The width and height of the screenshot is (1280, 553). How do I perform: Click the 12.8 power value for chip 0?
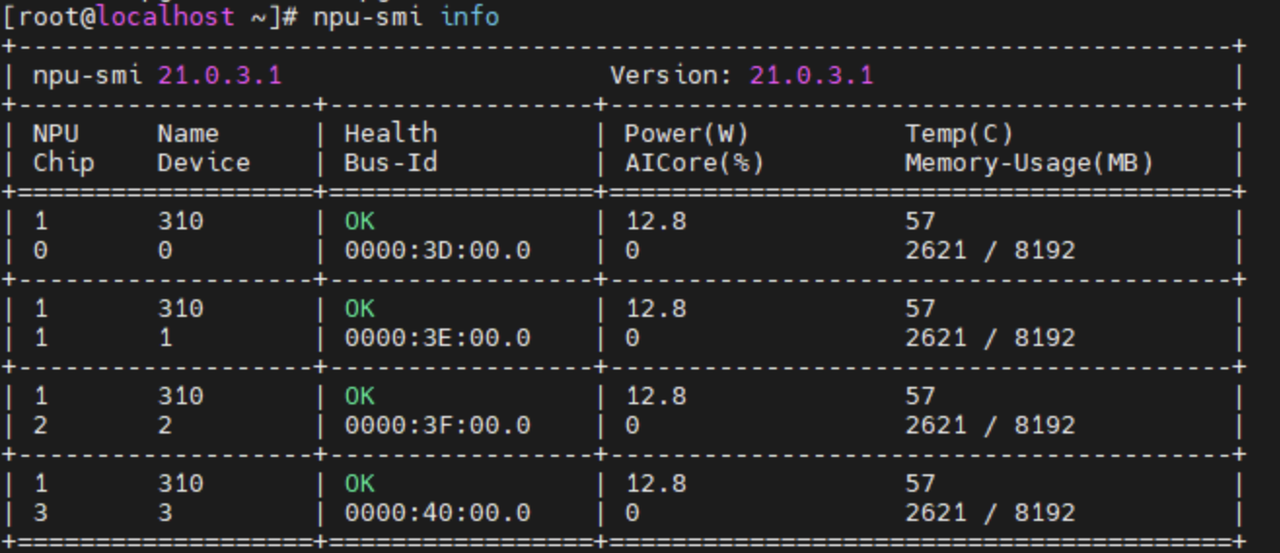pyautogui.click(x=656, y=222)
